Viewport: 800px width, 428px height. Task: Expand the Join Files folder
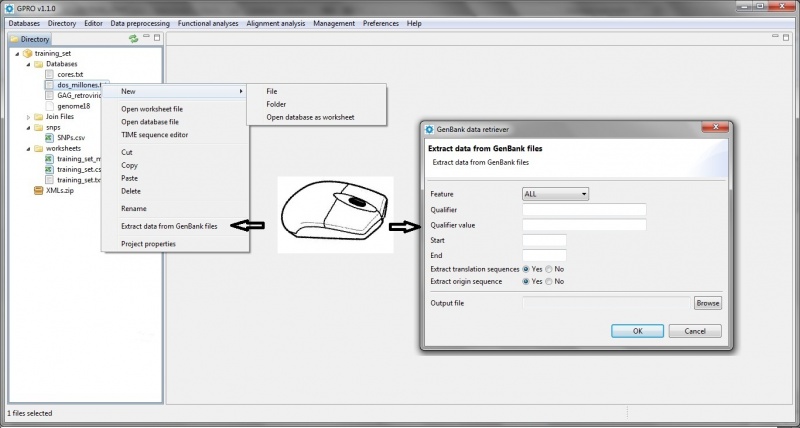click(x=28, y=117)
